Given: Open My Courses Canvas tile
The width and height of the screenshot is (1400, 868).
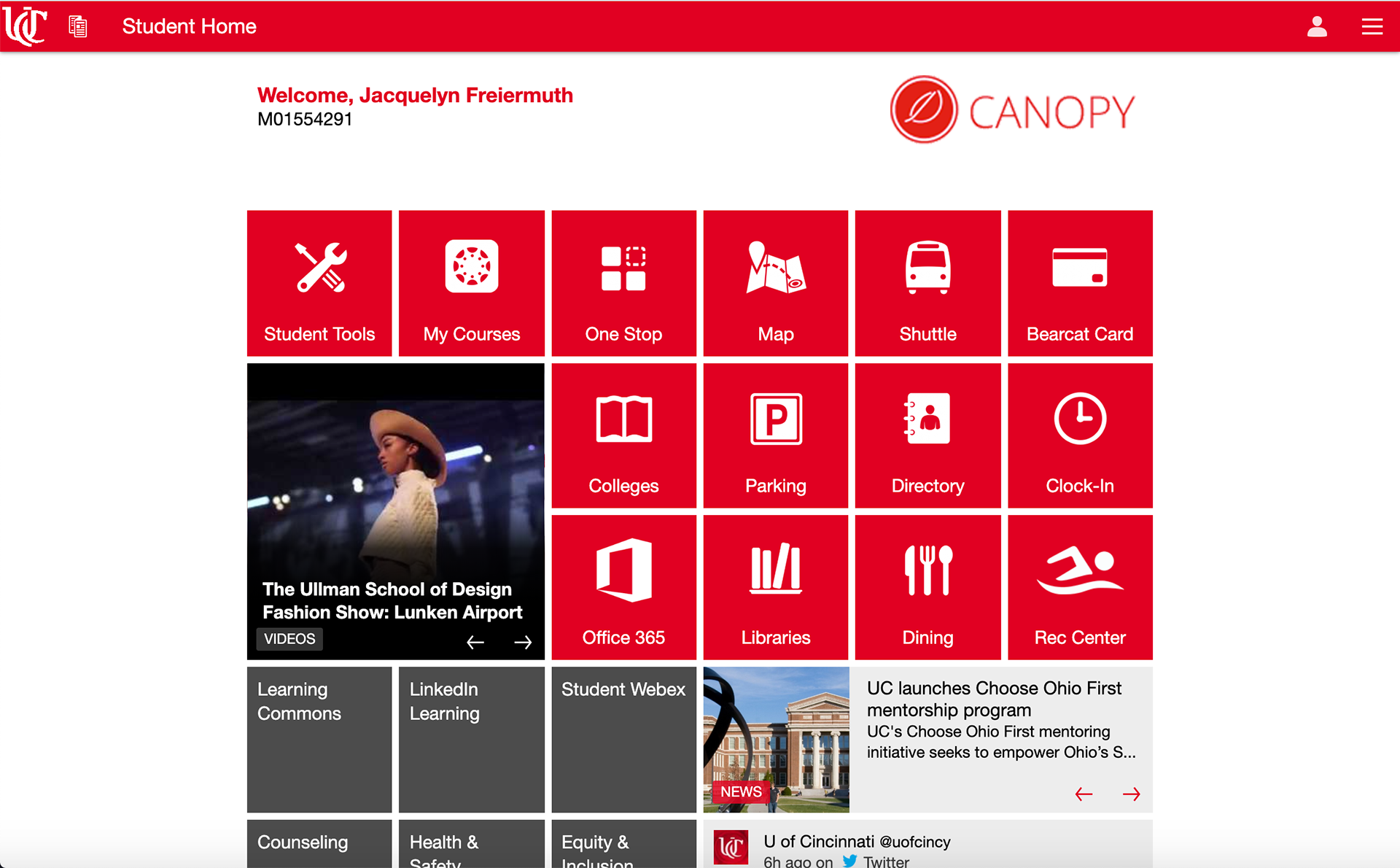Looking at the screenshot, I should 472,283.
